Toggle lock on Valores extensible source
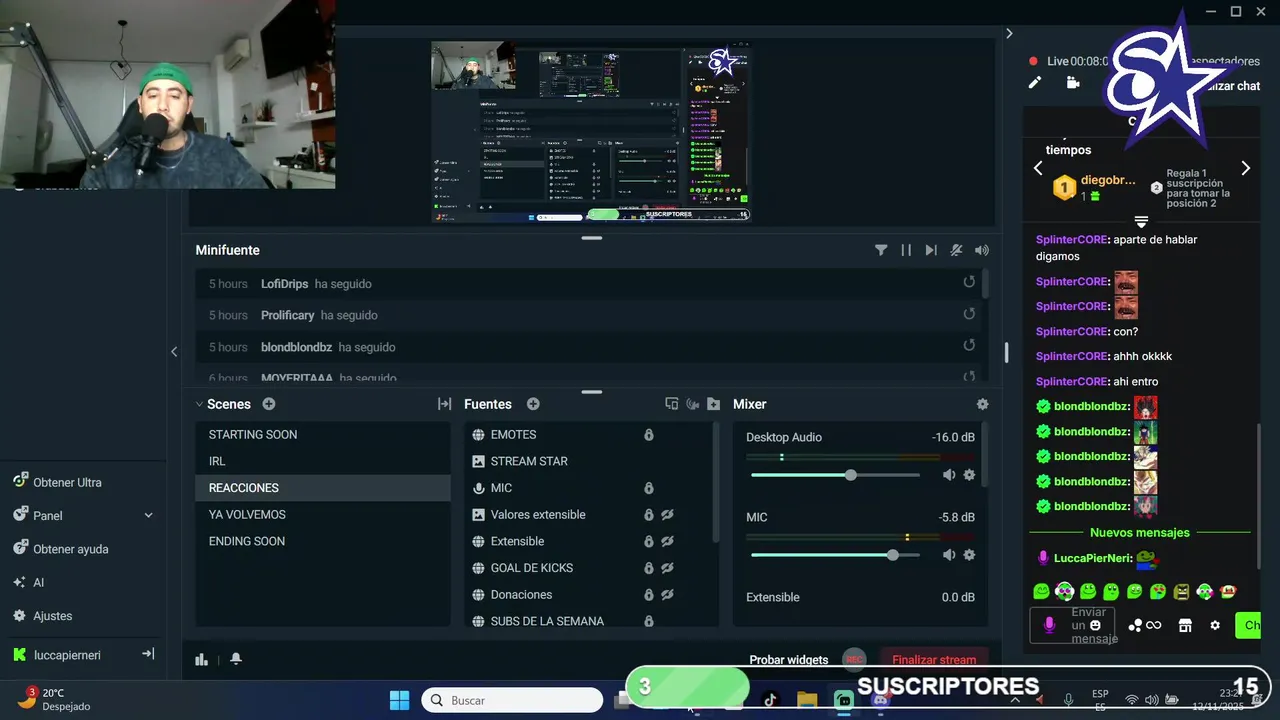 tap(648, 515)
